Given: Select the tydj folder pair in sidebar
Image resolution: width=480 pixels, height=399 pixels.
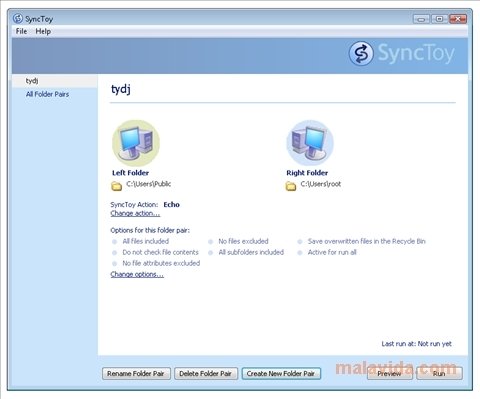Looking at the screenshot, I should 55,81.
